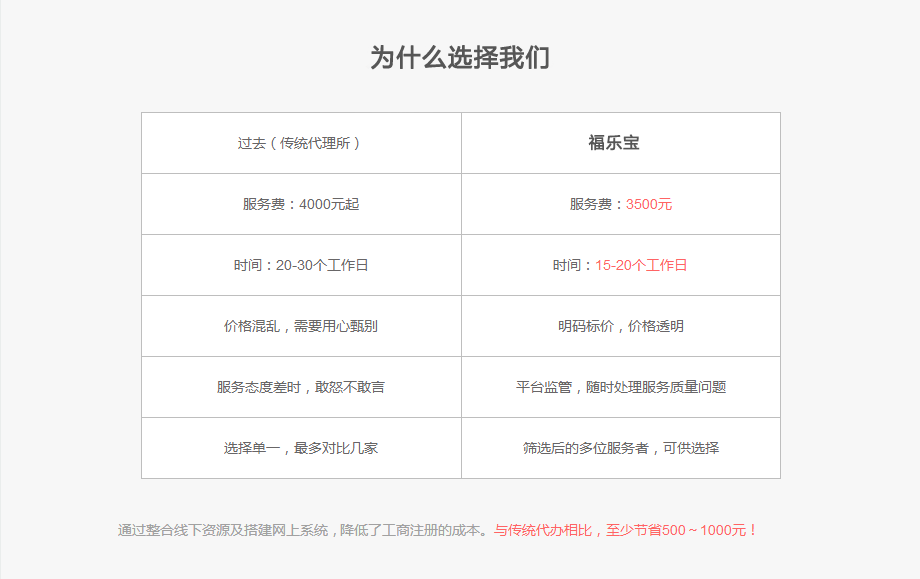The image size is (920, 579).
Task: Click the heading 为什么选择我们
Action: 460,57
